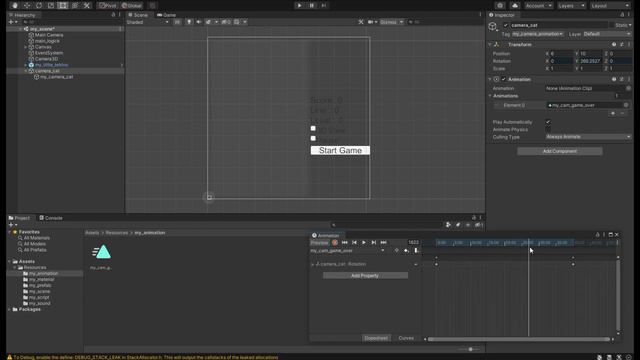Toggle the Hierarchy panel lock icon
640x360 pixels.
coord(113,15)
